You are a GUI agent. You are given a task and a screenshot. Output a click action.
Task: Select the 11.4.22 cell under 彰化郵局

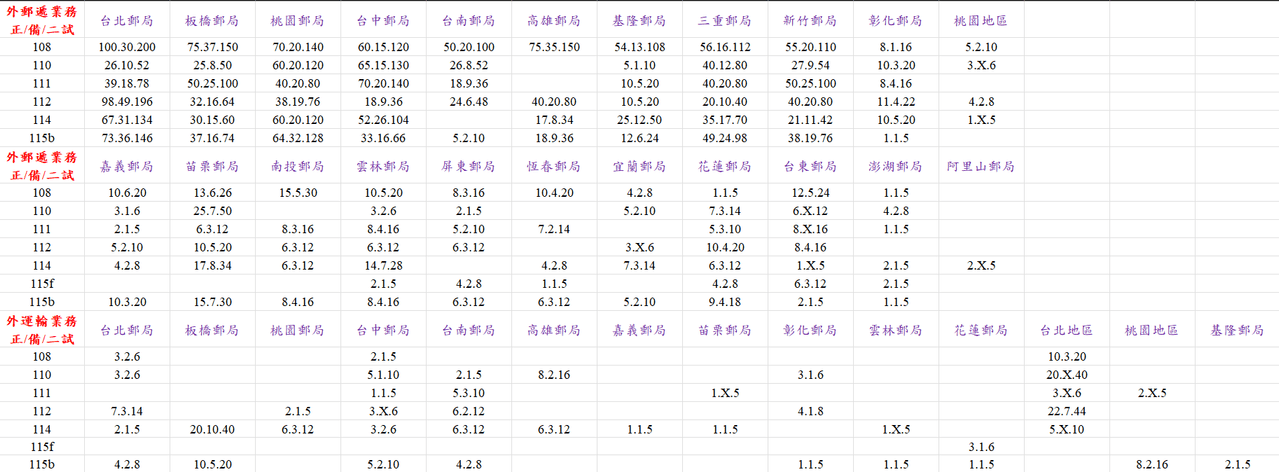[896, 101]
